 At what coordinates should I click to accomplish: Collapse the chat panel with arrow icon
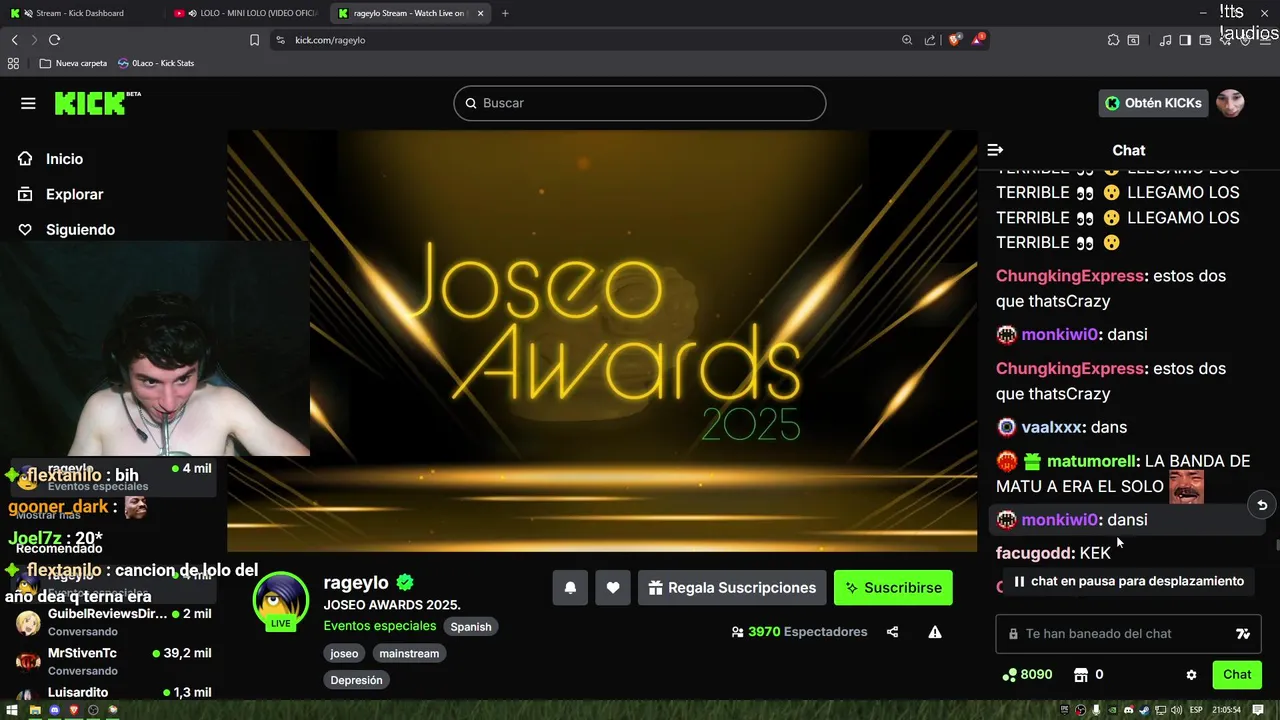(x=995, y=150)
